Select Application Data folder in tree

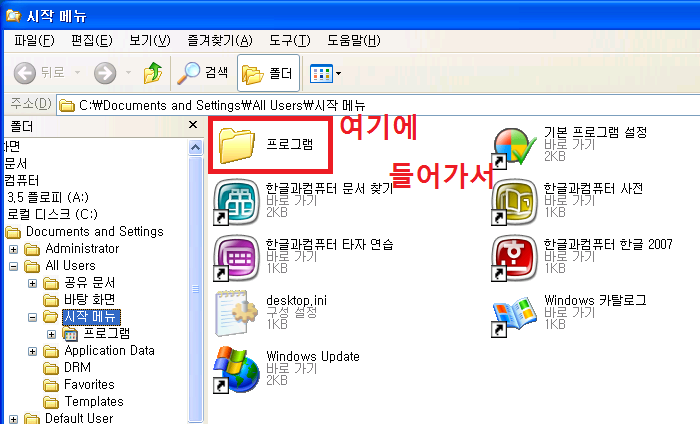pos(109,351)
